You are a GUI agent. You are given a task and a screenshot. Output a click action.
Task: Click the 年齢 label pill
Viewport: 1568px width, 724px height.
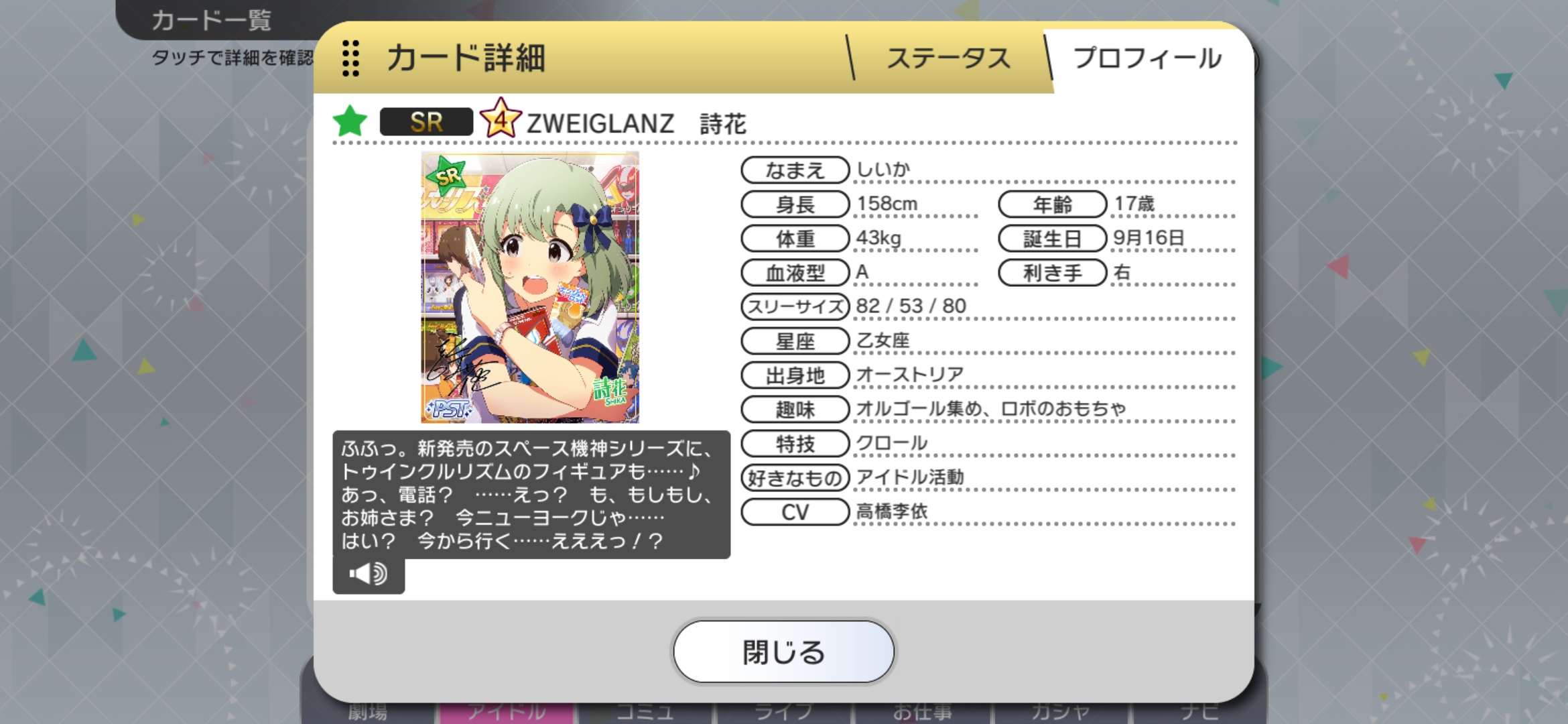coord(1052,204)
